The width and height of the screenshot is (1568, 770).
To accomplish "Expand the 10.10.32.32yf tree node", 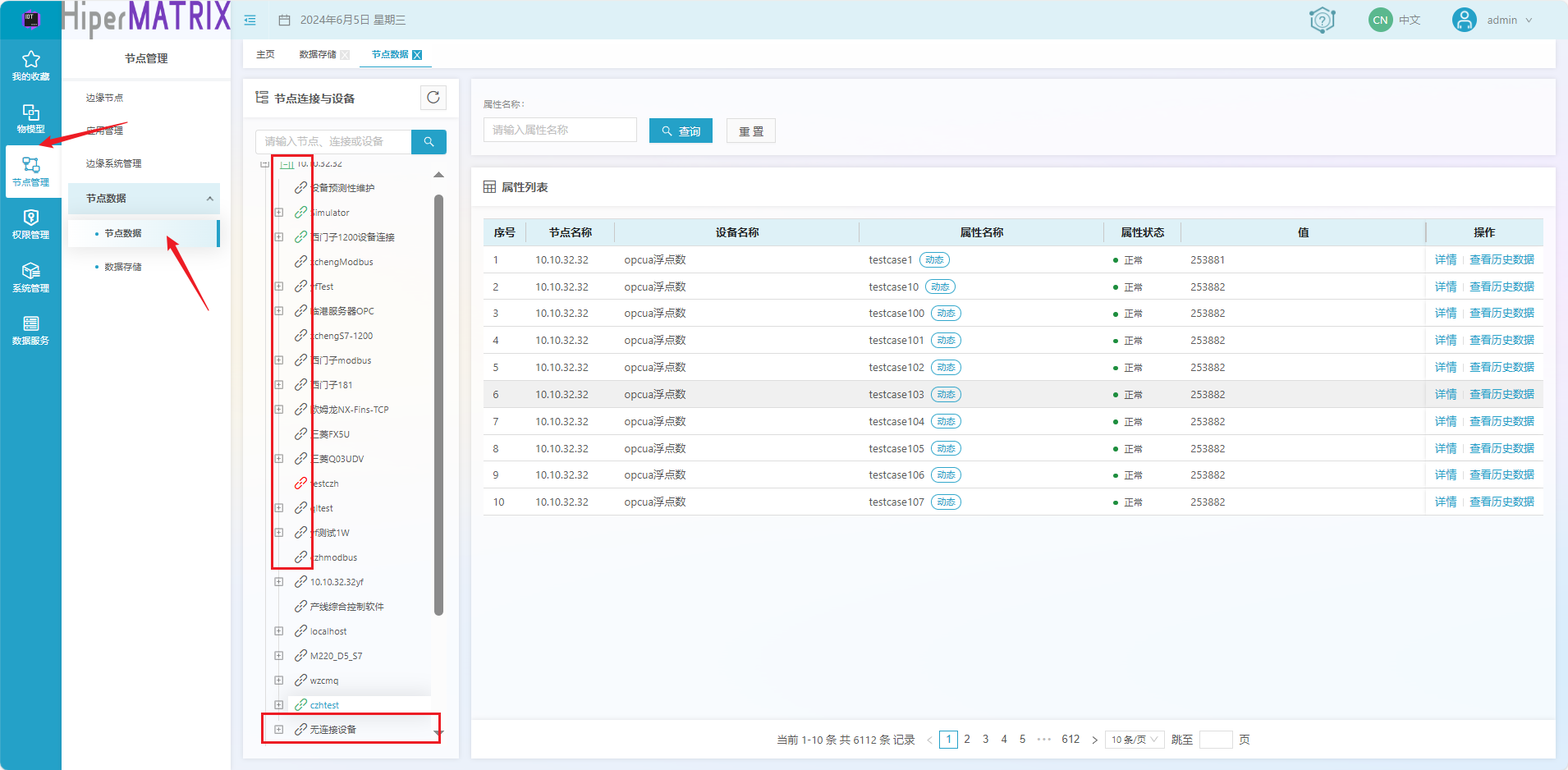I will click(279, 582).
